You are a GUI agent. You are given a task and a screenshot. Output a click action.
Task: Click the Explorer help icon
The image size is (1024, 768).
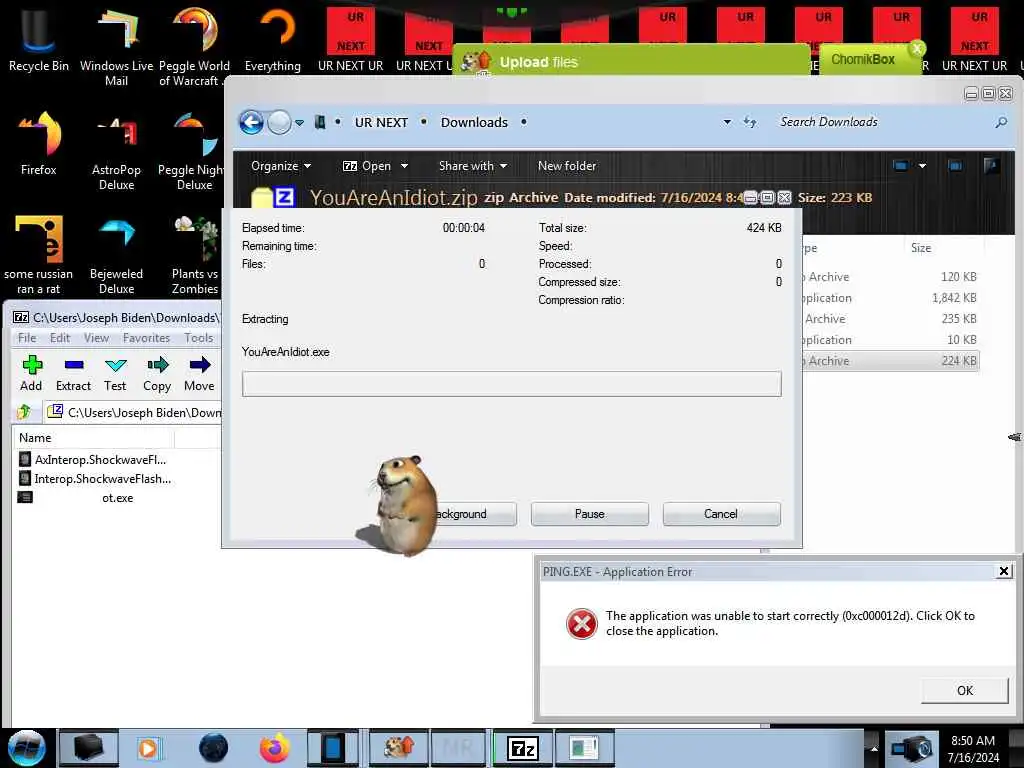tap(991, 166)
